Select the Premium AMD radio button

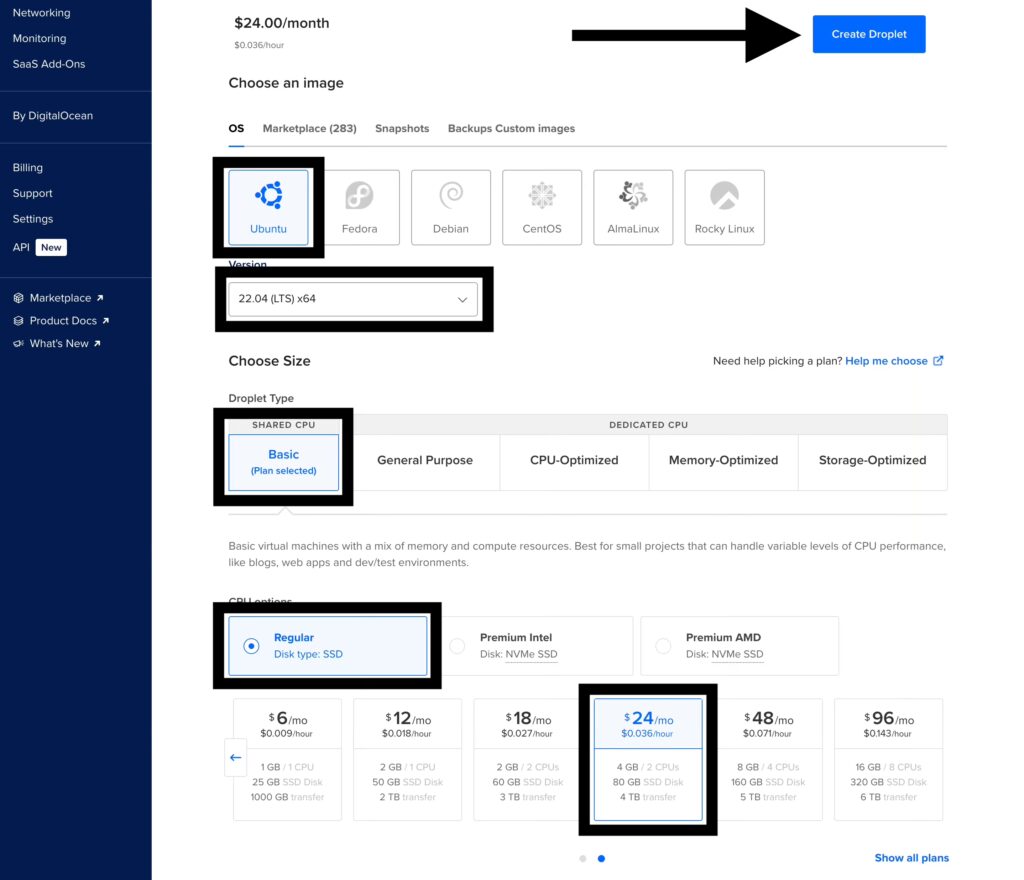coord(663,646)
